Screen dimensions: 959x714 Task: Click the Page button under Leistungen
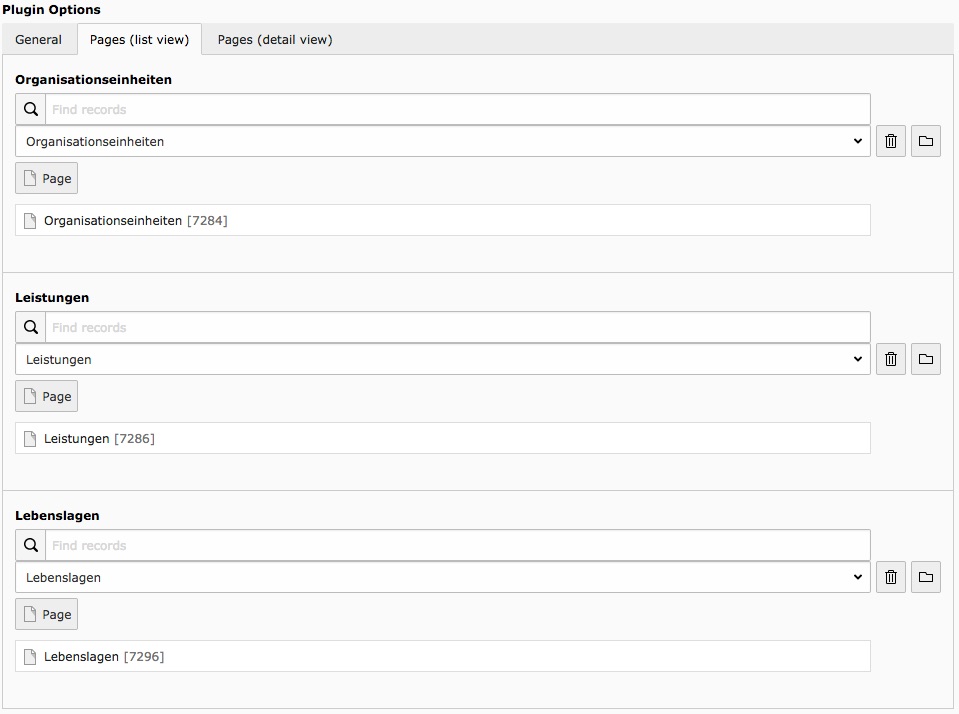point(47,396)
